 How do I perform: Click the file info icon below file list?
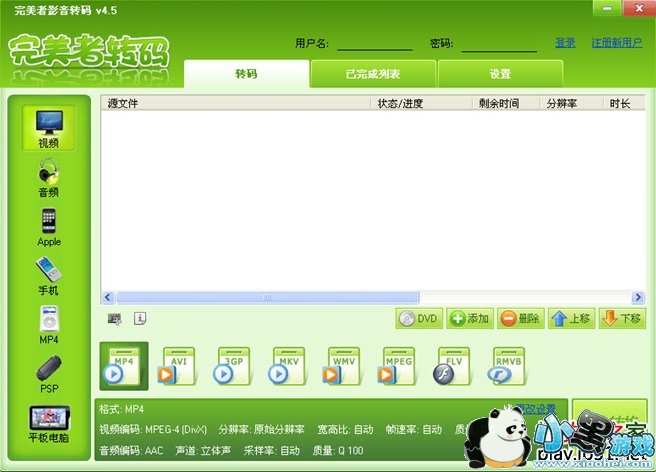(x=140, y=319)
